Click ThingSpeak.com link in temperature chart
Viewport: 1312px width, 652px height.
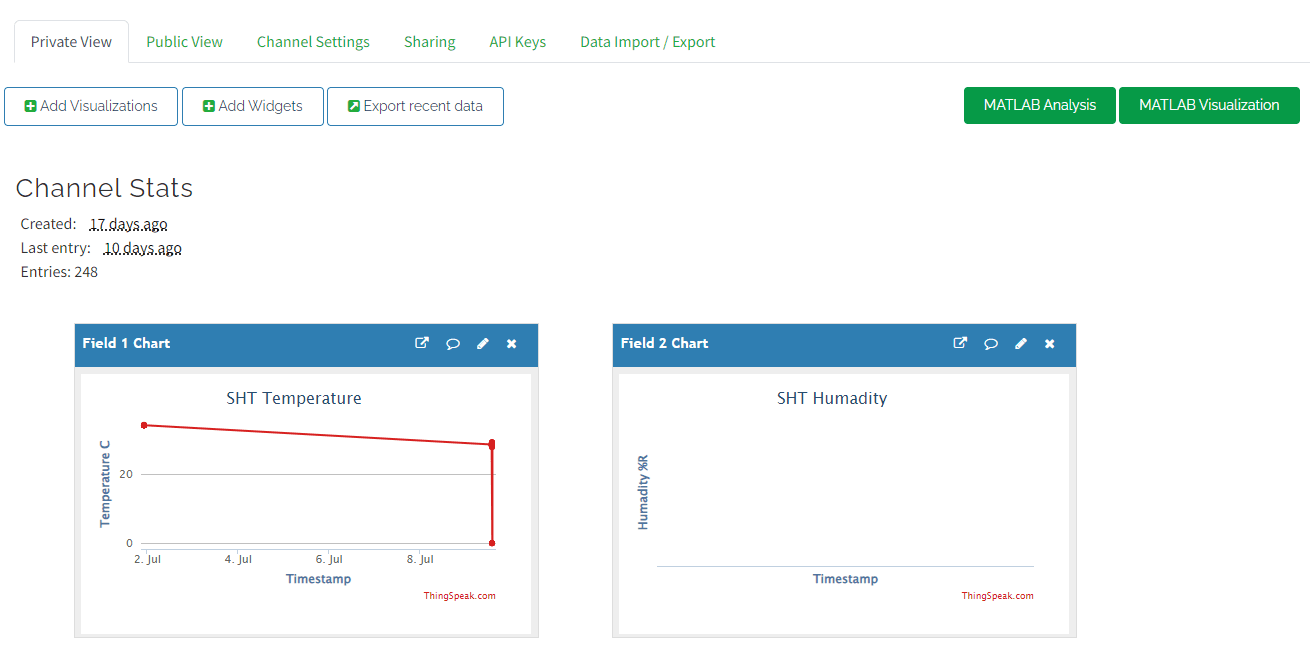click(459, 596)
